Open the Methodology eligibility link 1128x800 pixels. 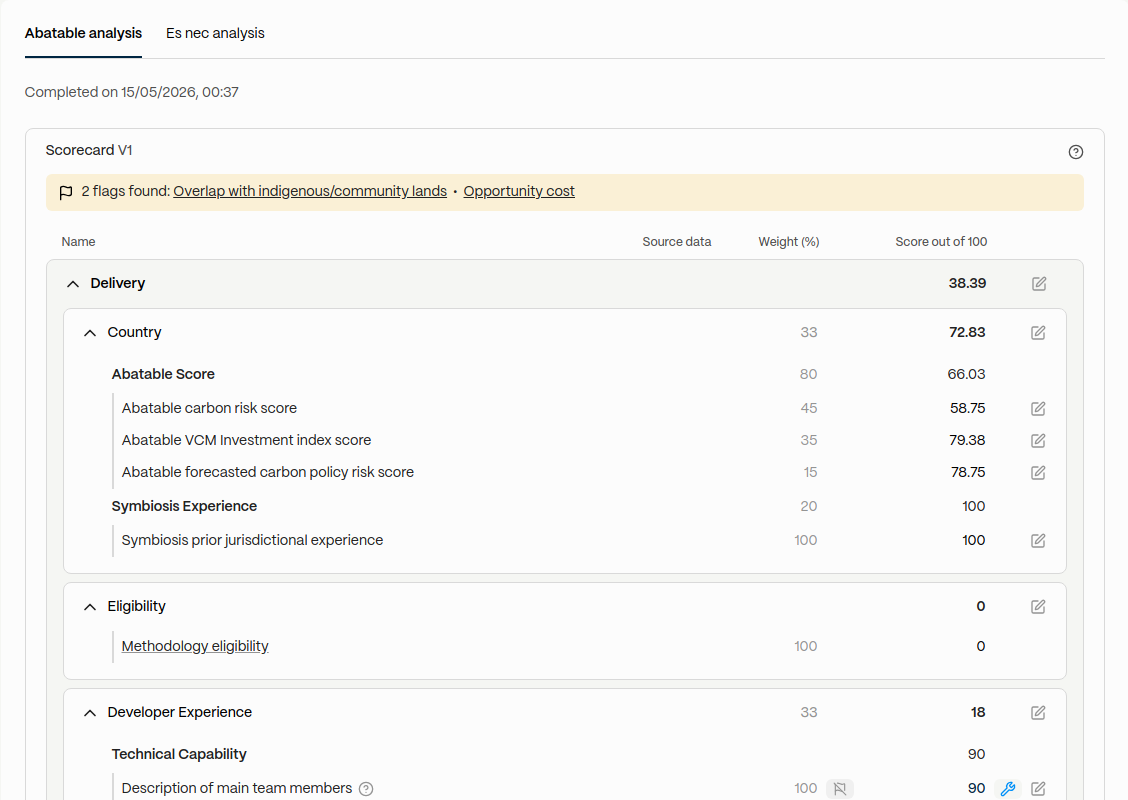pos(195,646)
